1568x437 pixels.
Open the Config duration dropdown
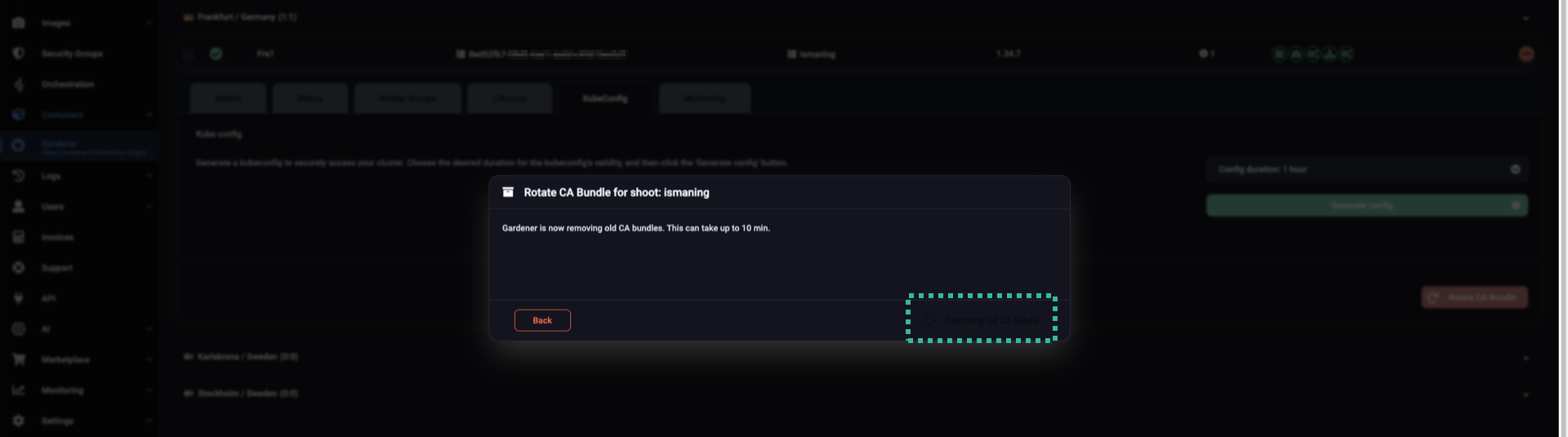[x=1366, y=169]
